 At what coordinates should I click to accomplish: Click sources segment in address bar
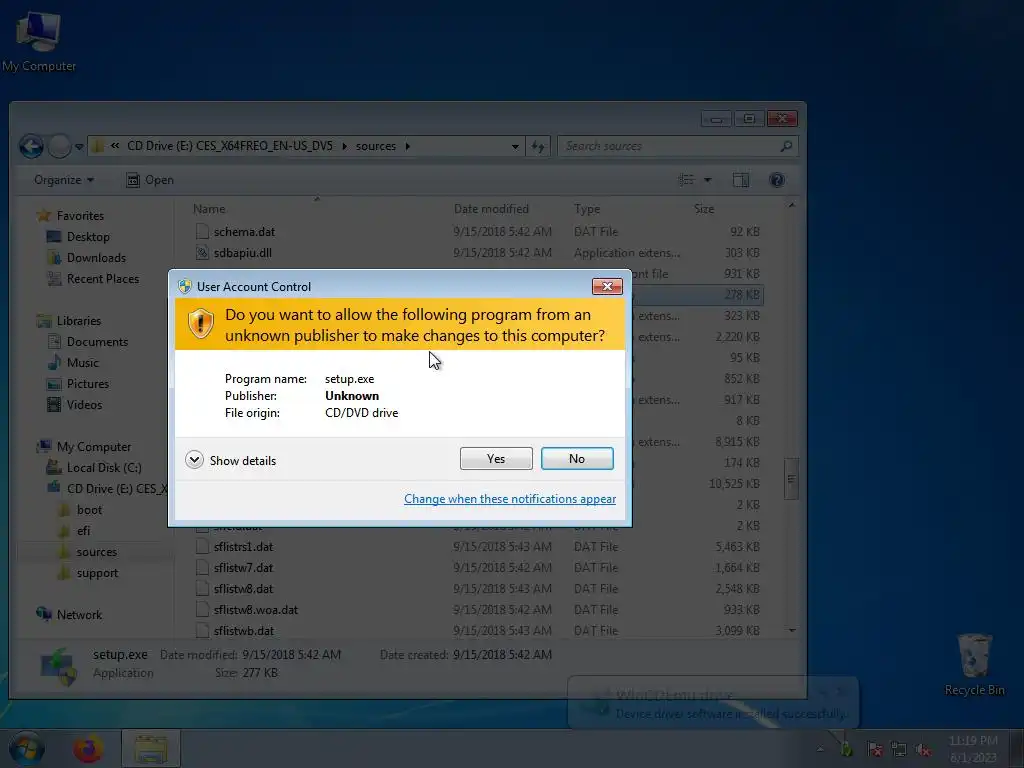pyautogui.click(x=376, y=146)
